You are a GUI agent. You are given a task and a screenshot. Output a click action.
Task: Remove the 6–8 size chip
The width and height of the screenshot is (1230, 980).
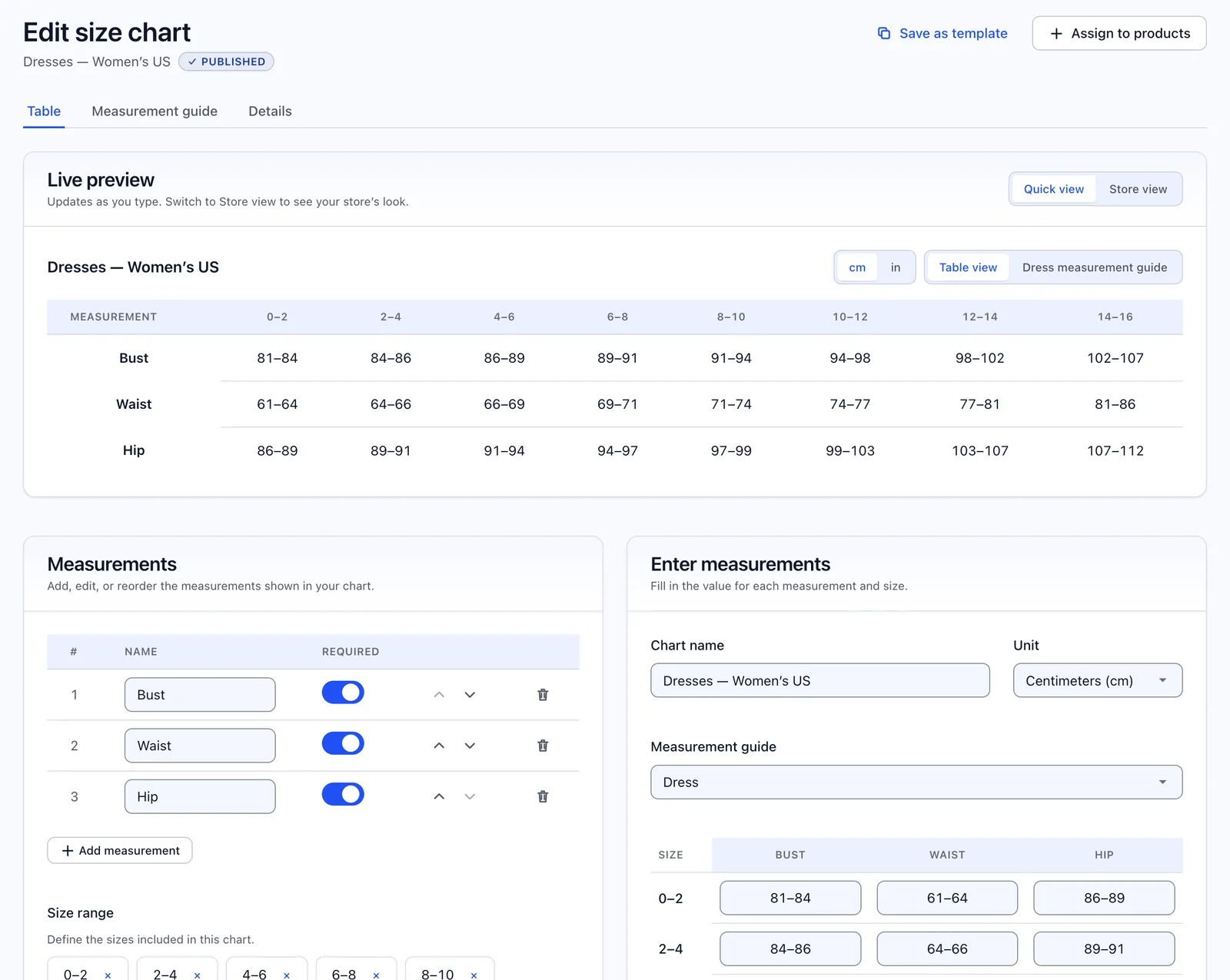coord(376,975)
